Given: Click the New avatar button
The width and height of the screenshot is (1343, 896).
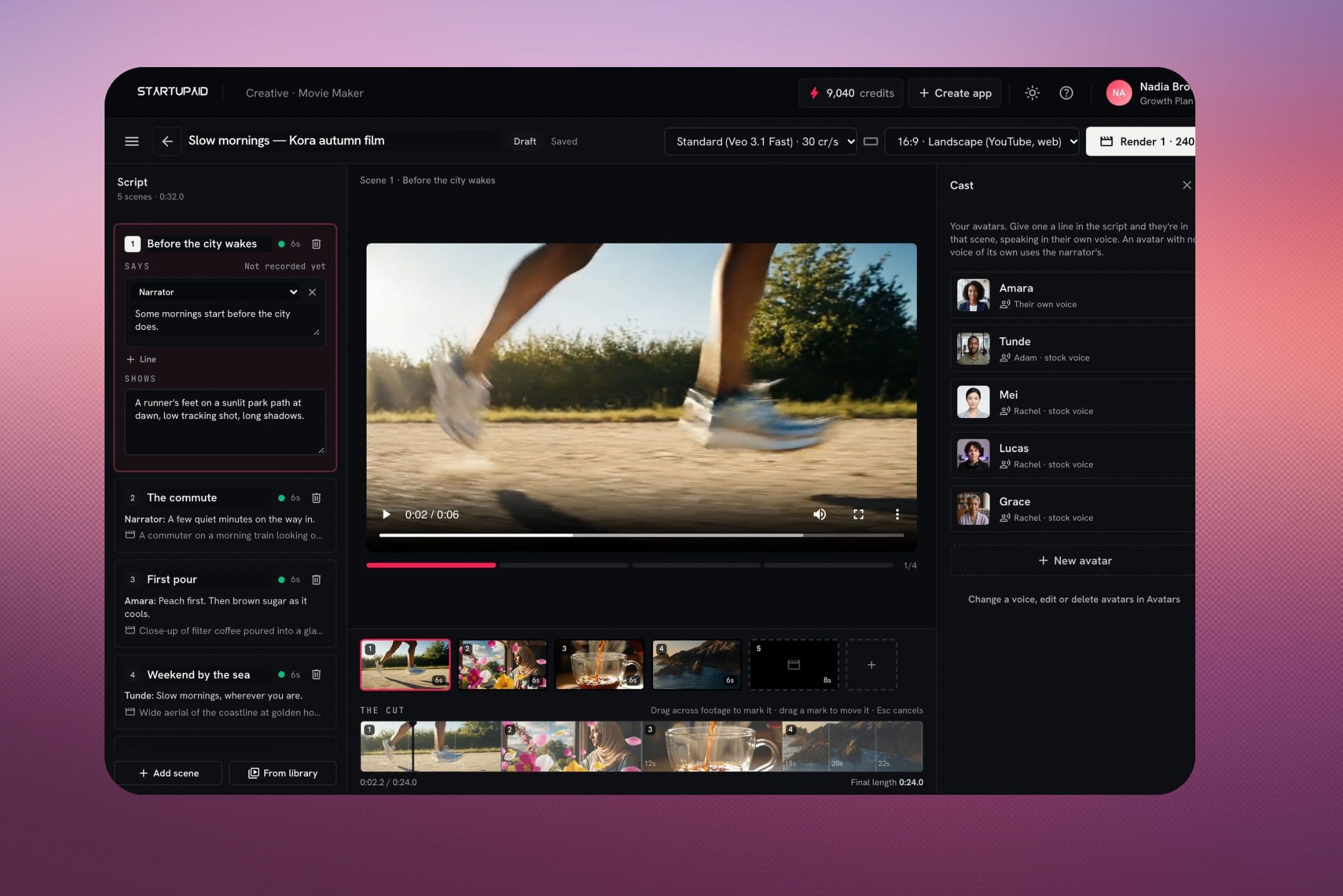Looking at the screenshot, I should click(x=1074, y=560).
